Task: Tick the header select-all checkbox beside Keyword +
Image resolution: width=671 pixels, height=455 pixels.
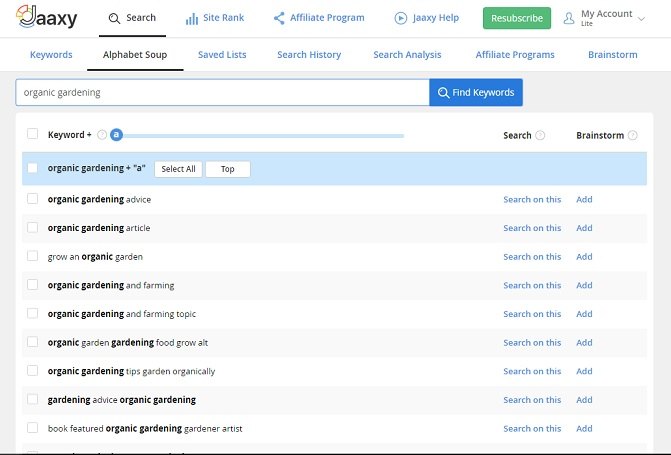Action: point(33,134)
